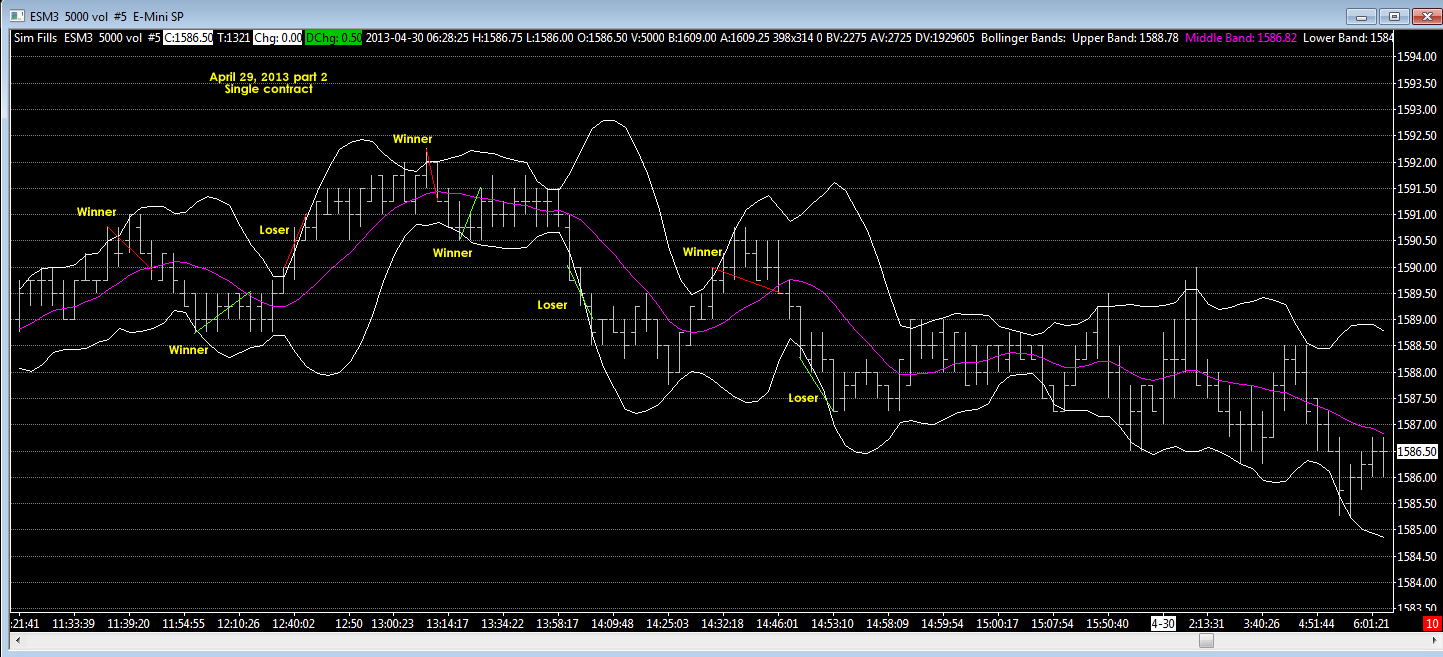The height and width of the screenshot is (657, 1443).
Task: Click the O:1586.50 open value
Action: coord(601,38)
